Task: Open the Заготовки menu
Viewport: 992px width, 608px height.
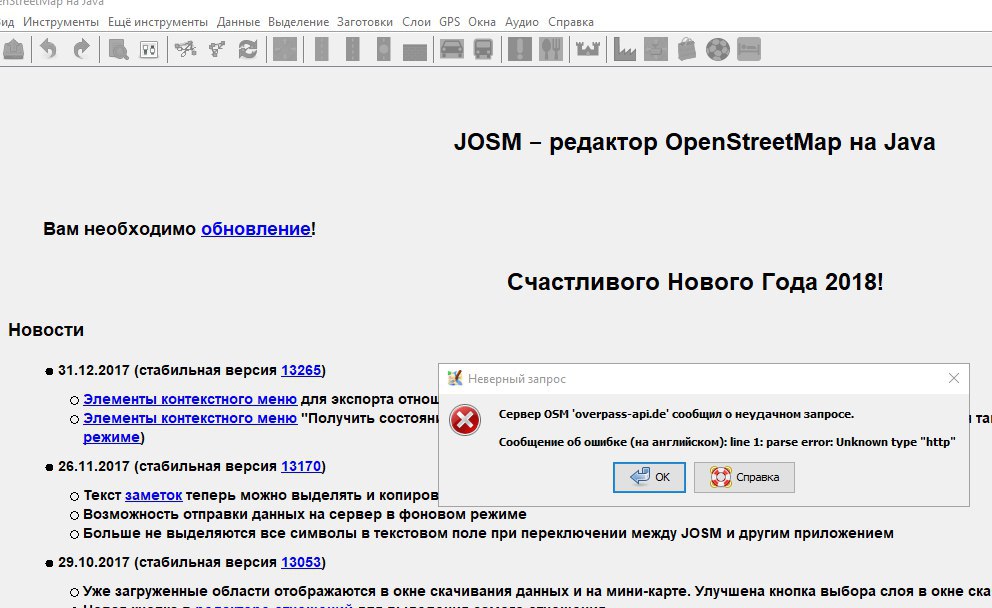Action: tap(364, 22)
